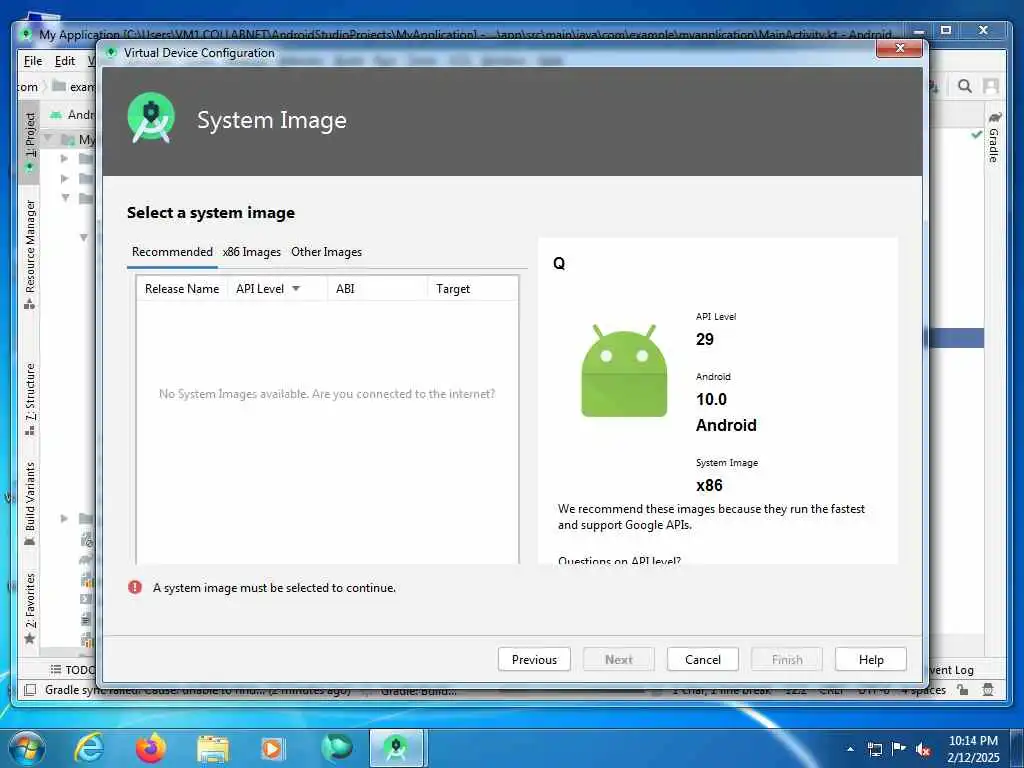
Task: Open the 1: Project tool window tab
Action: point(30,142)
